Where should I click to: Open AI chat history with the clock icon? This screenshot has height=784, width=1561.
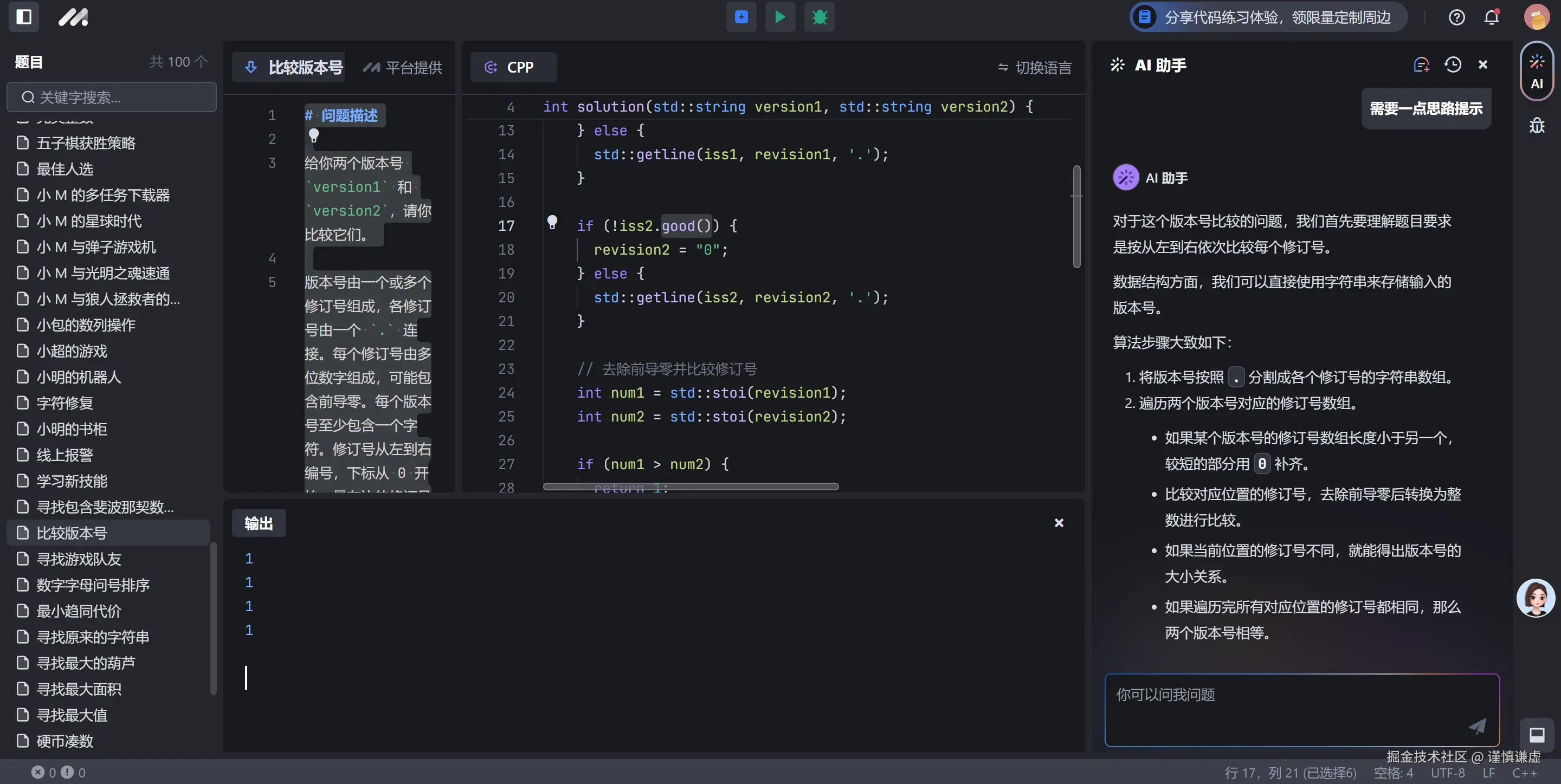click(1454, 64)
